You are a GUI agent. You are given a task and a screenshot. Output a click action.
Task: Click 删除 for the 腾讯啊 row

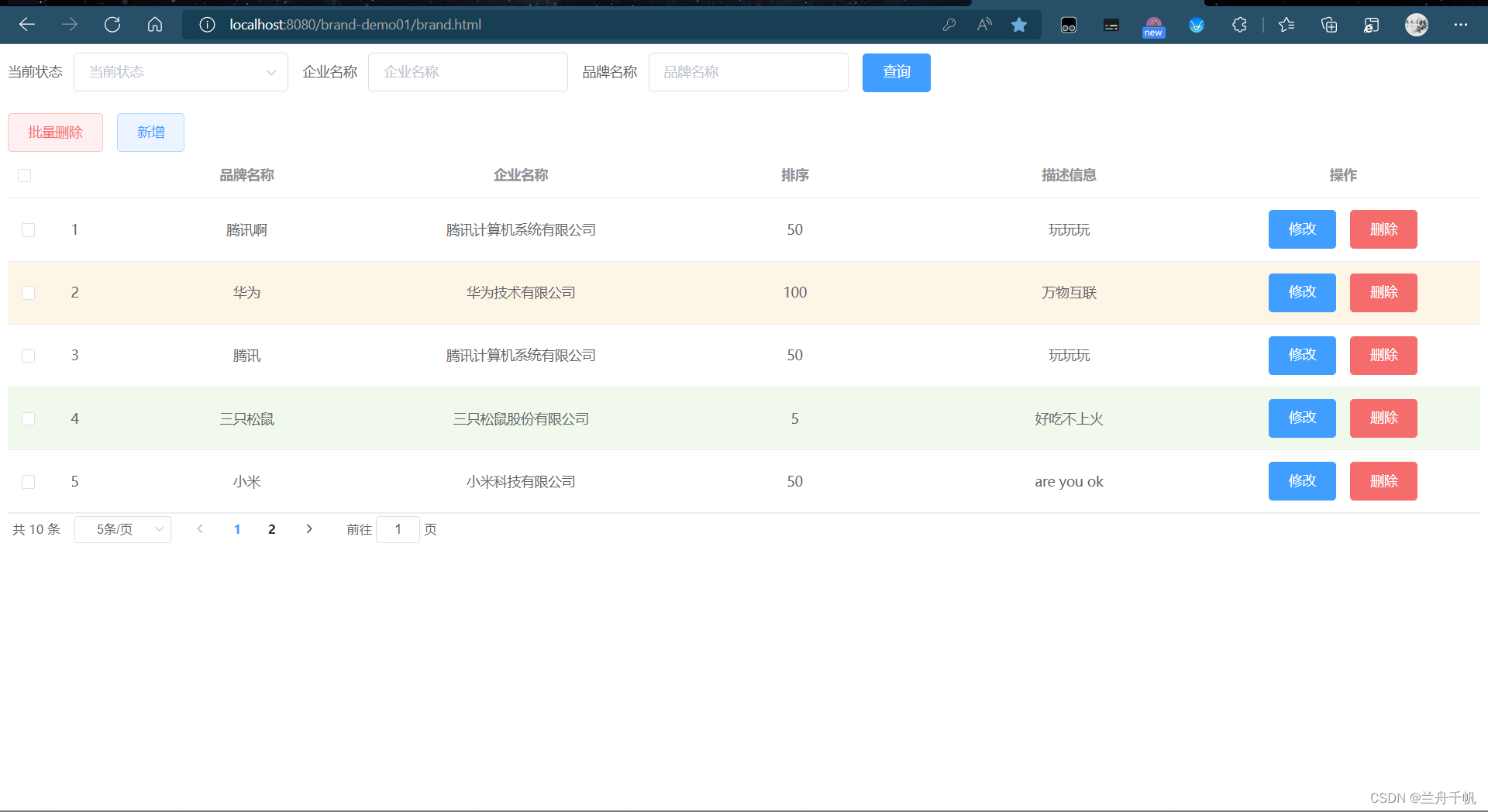1383,229
